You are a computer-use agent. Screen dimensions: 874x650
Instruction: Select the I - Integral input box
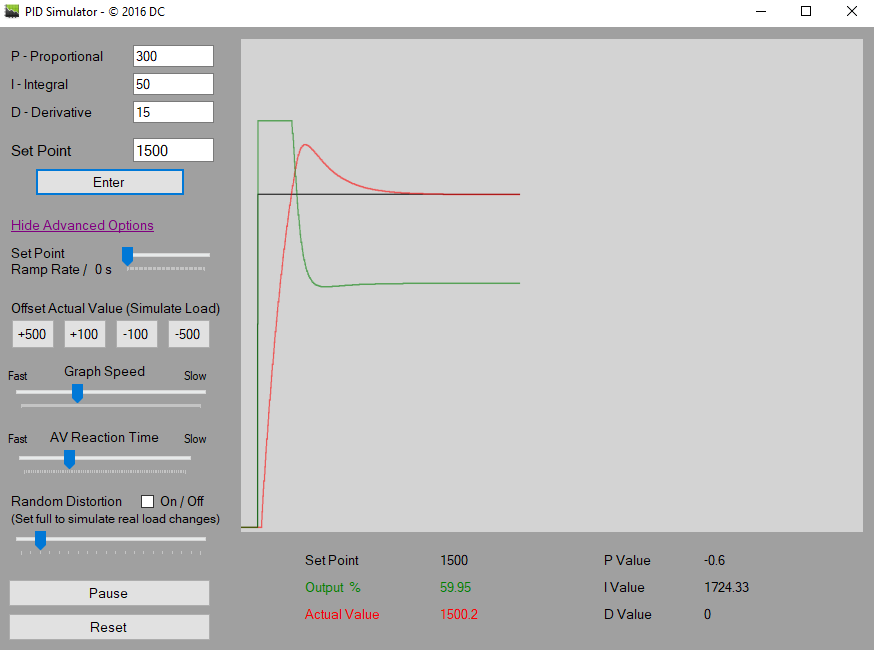coord(172,84)
